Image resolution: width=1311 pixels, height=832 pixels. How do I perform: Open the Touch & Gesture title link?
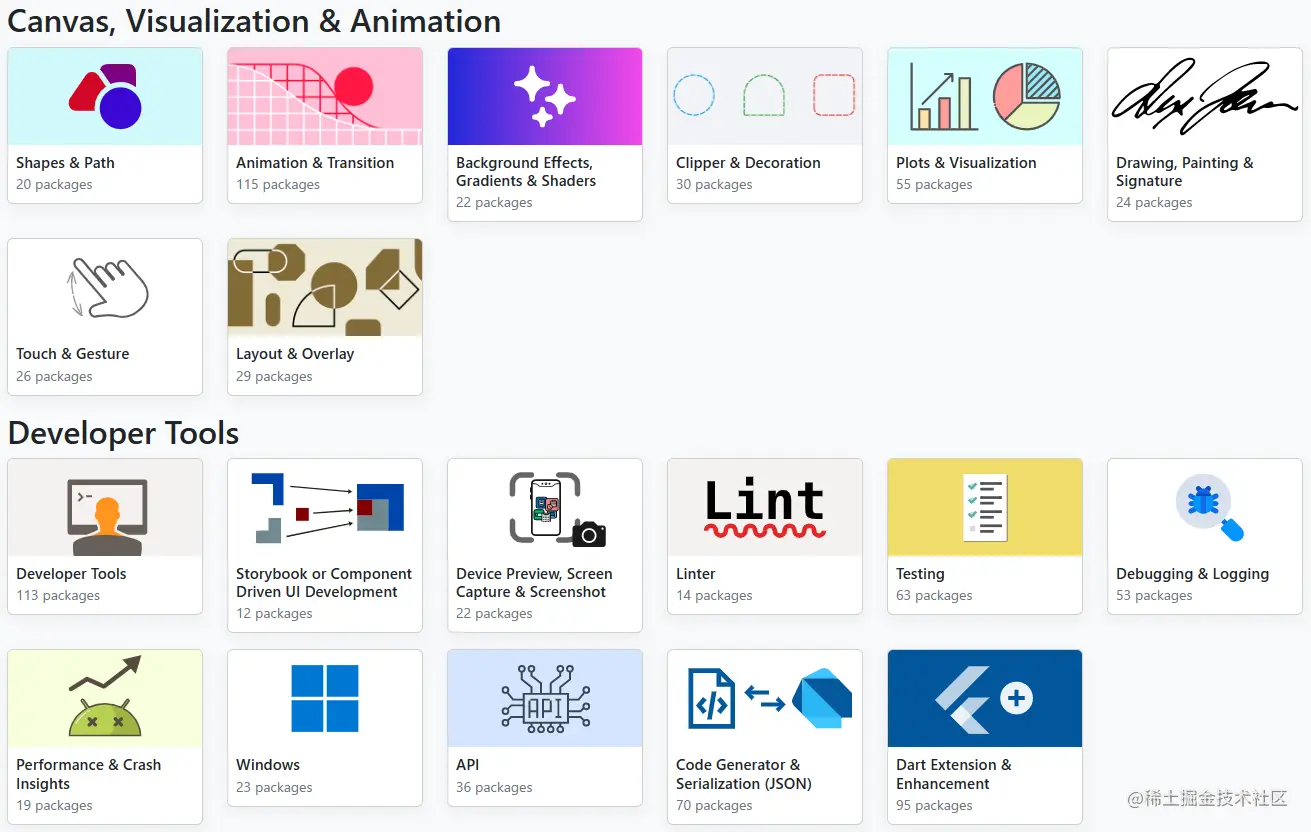(73, 354)
